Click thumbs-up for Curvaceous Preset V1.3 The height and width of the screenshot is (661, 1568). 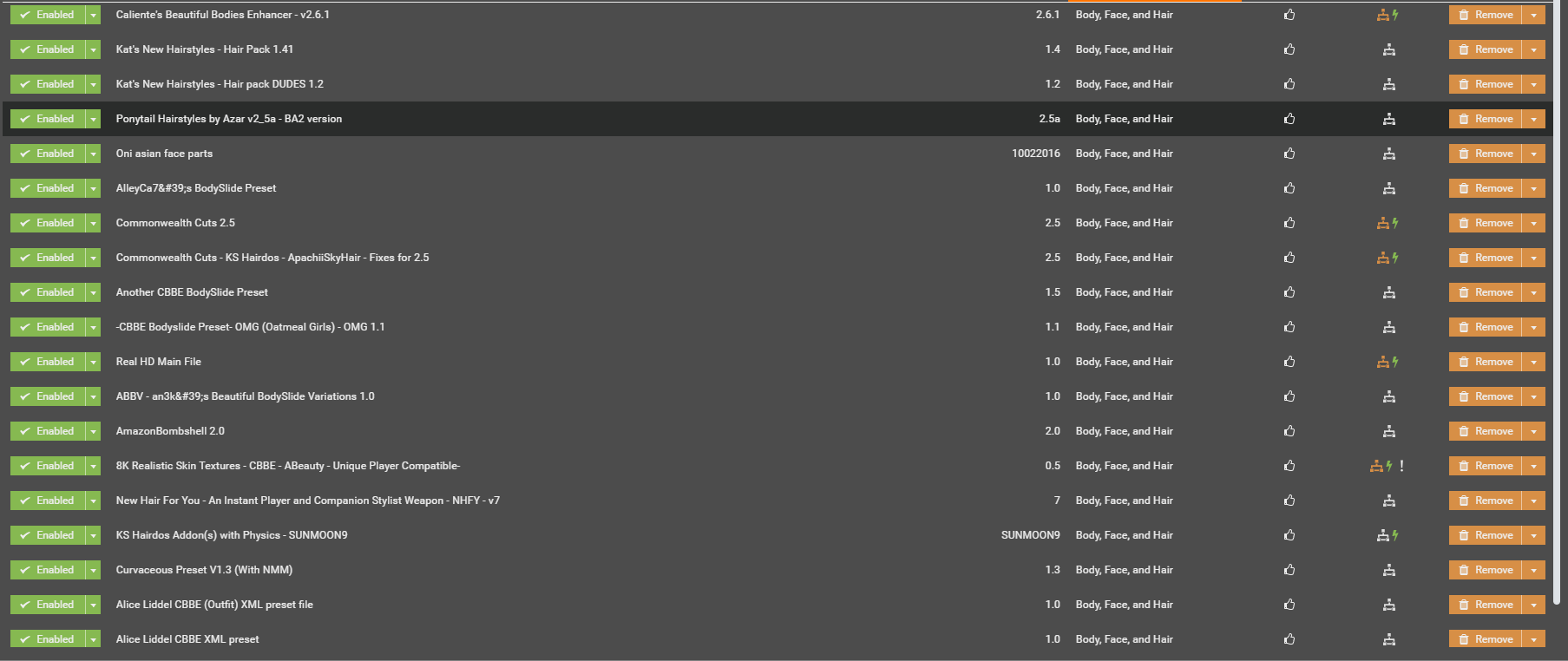1289,570
